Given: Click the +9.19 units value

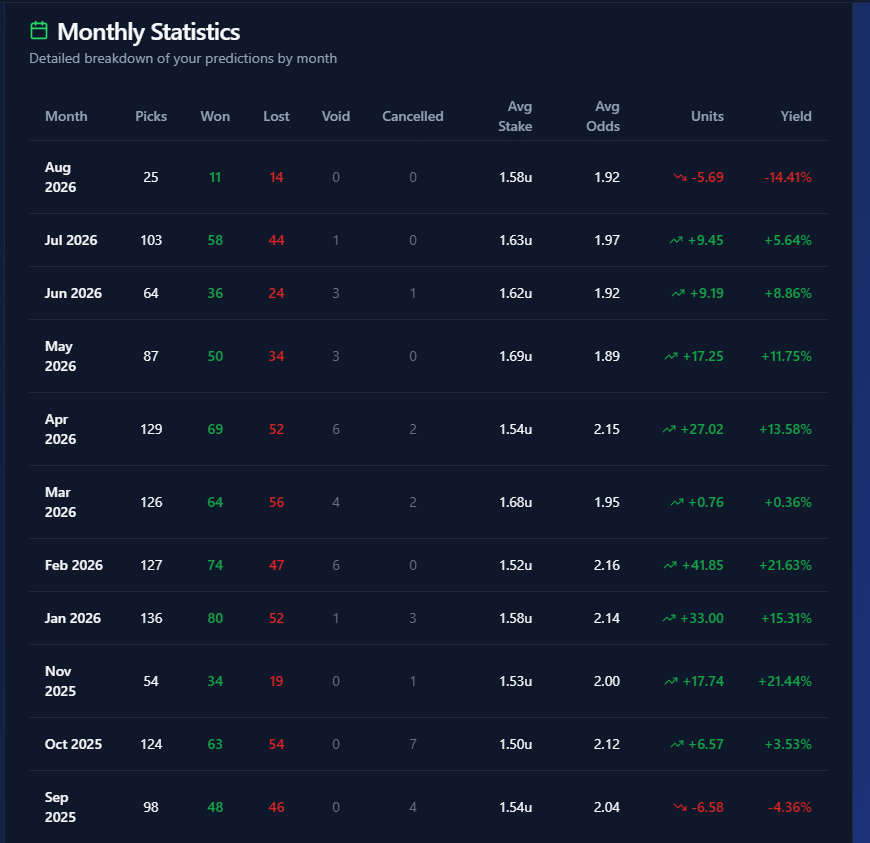Looking at the screenshot, I should (707, 293).
